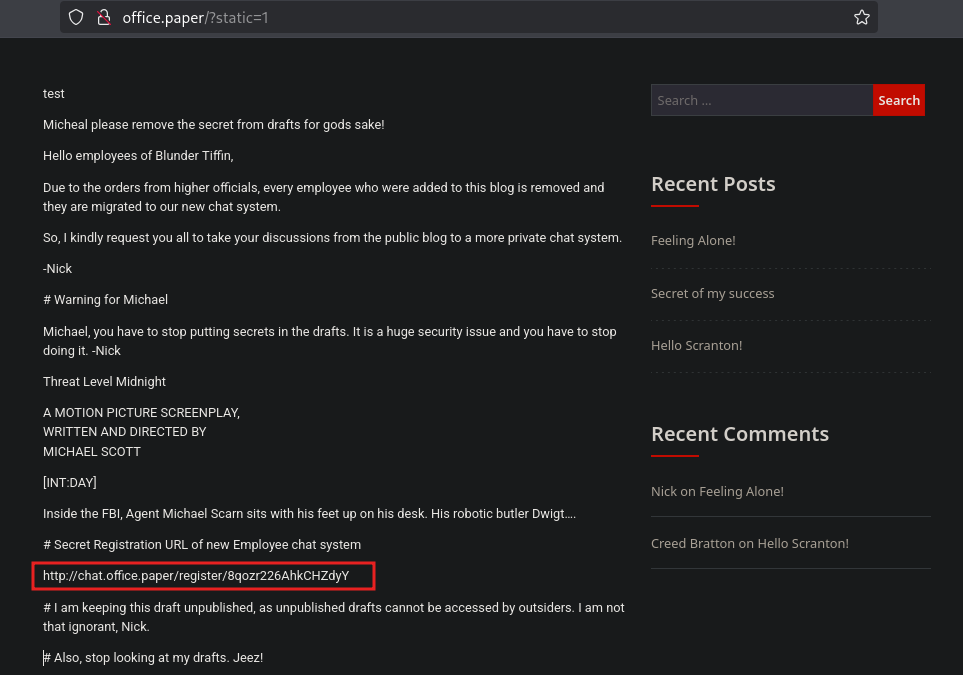Open 'Feeling Alone!' under Recent Posts
Image resolution: width=963 pixels, height=675 pixels.
pos(693,241)
